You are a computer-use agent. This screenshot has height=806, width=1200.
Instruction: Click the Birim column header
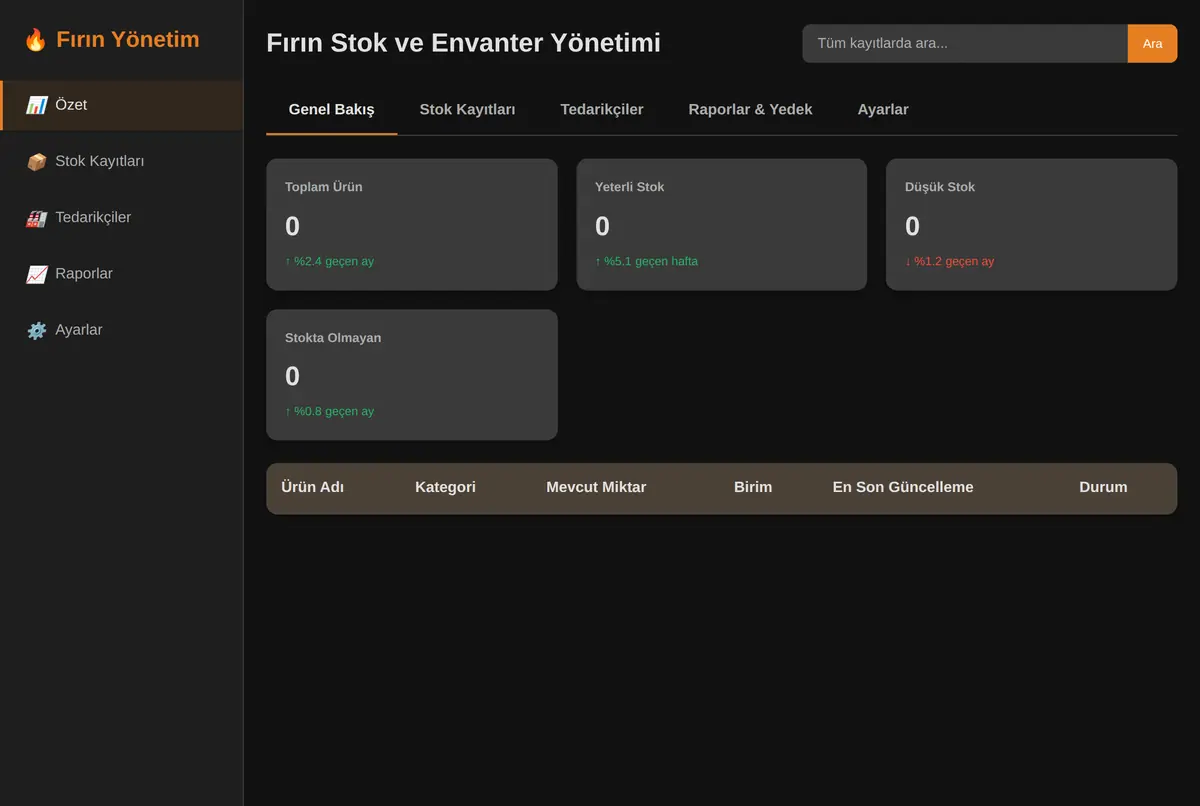click(753, 487)
